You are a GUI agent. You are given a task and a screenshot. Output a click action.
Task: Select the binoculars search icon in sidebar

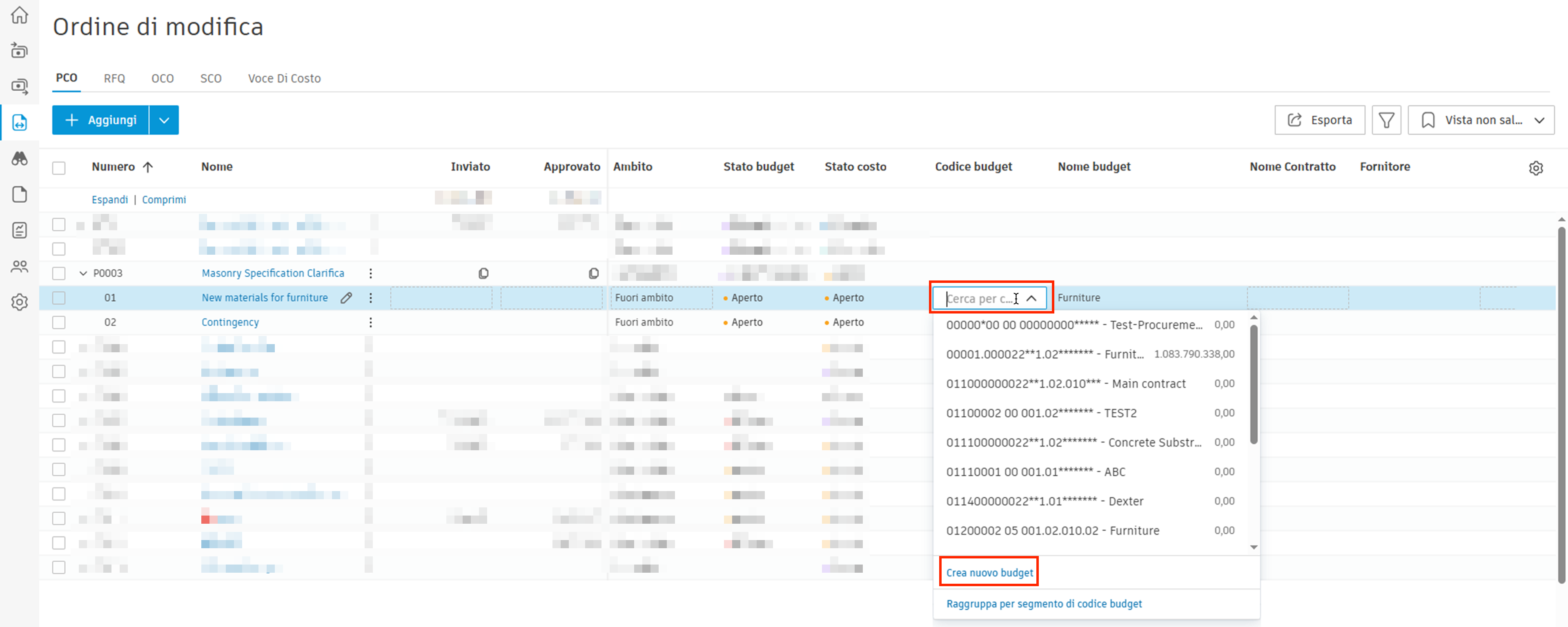[x=20, y=158]
